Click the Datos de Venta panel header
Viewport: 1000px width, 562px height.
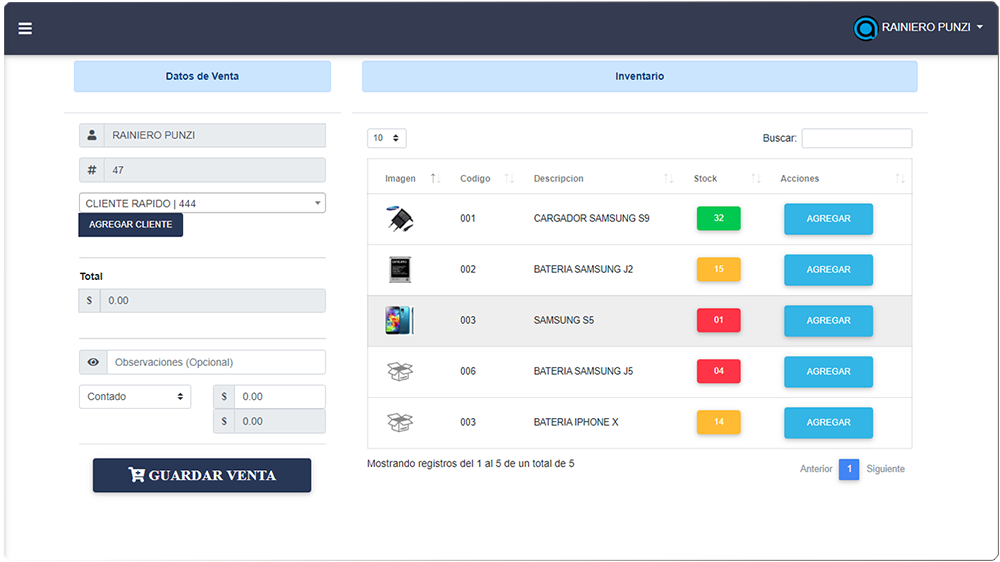pyautogui.click(x=202, y=76)
